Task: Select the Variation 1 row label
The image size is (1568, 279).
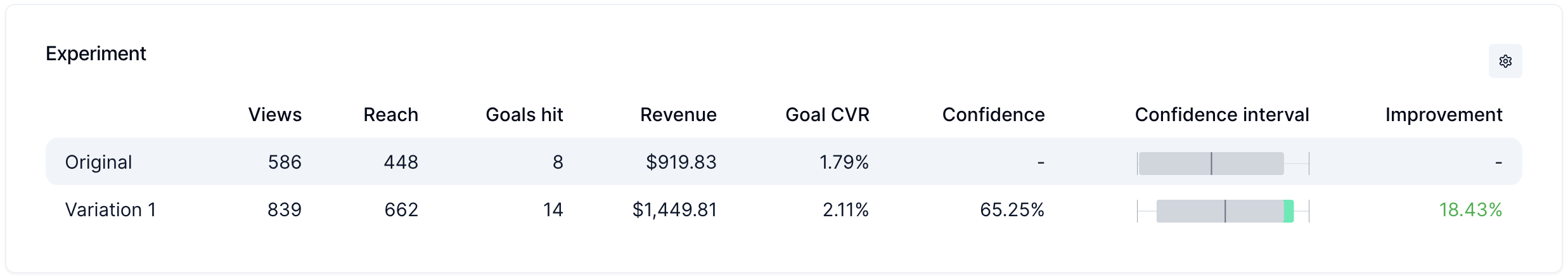Action: pos(110,210)
